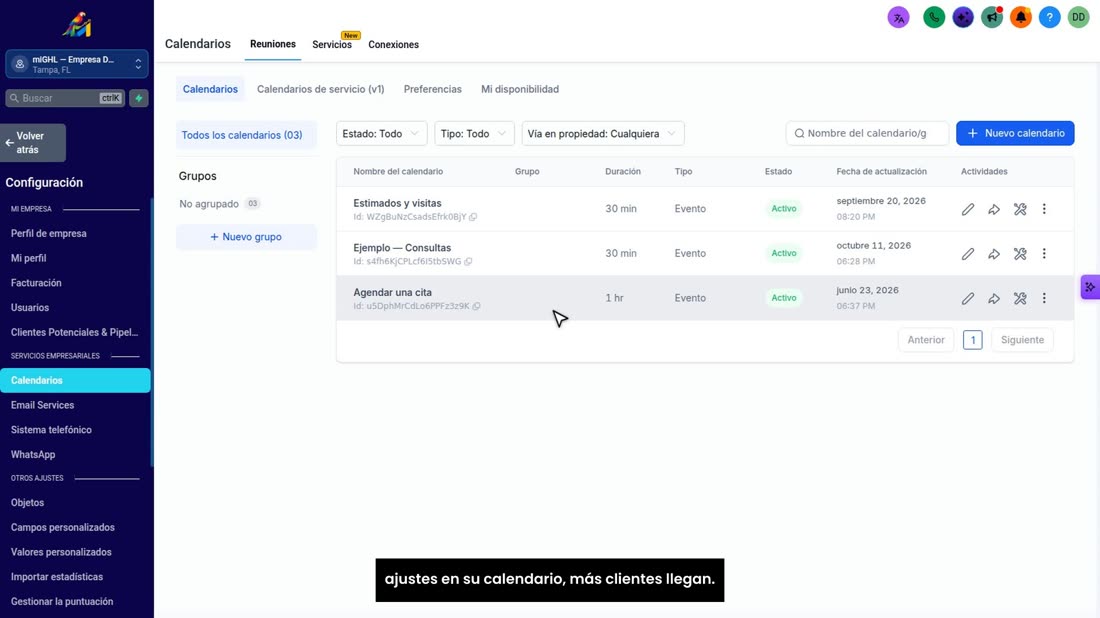Copy the Agendar una cita calendar ID
This screenshot has width=1100, height=618.
click(x=476, y=307)
